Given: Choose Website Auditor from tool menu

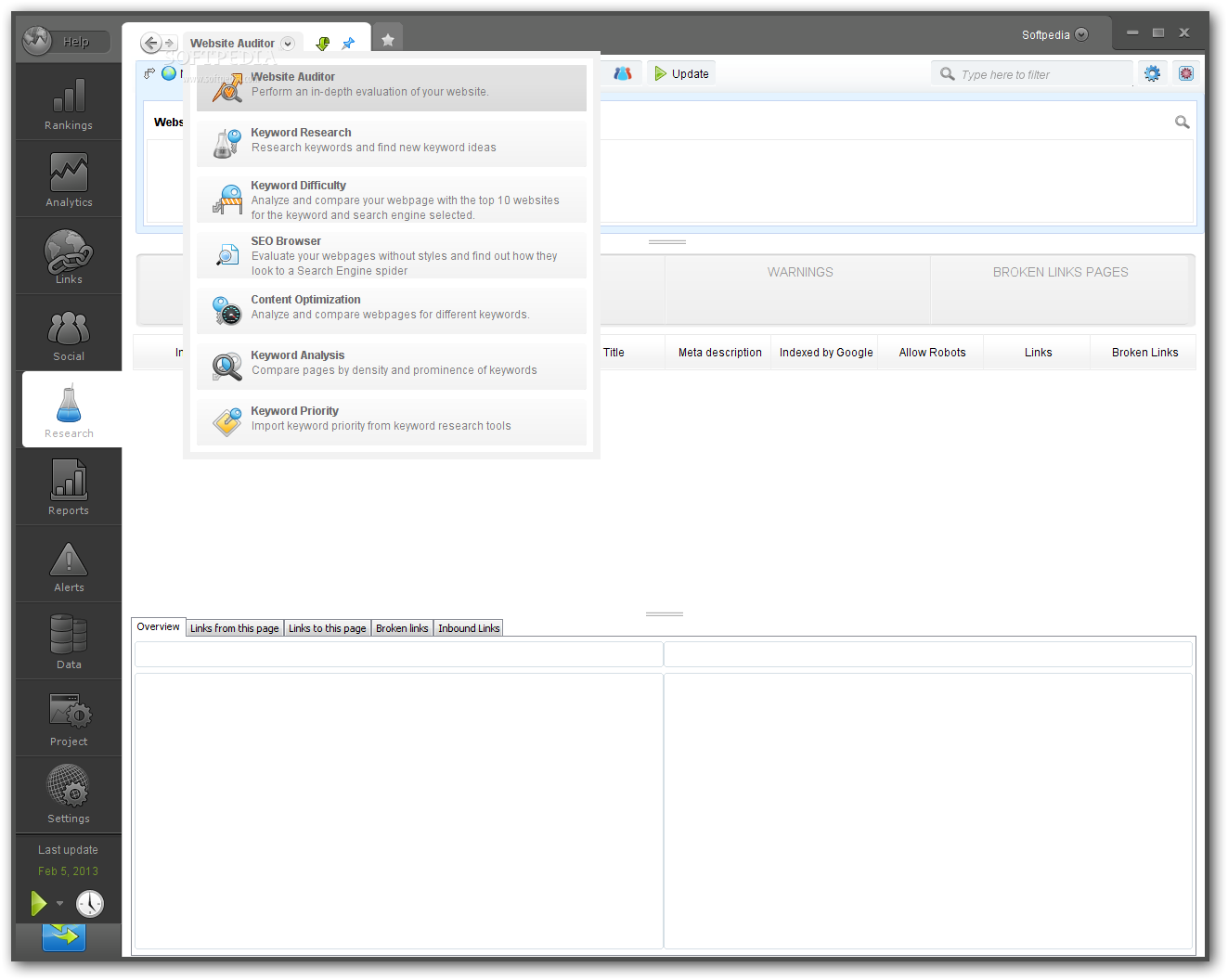Looking at the screenshot, I should (392, 87).
